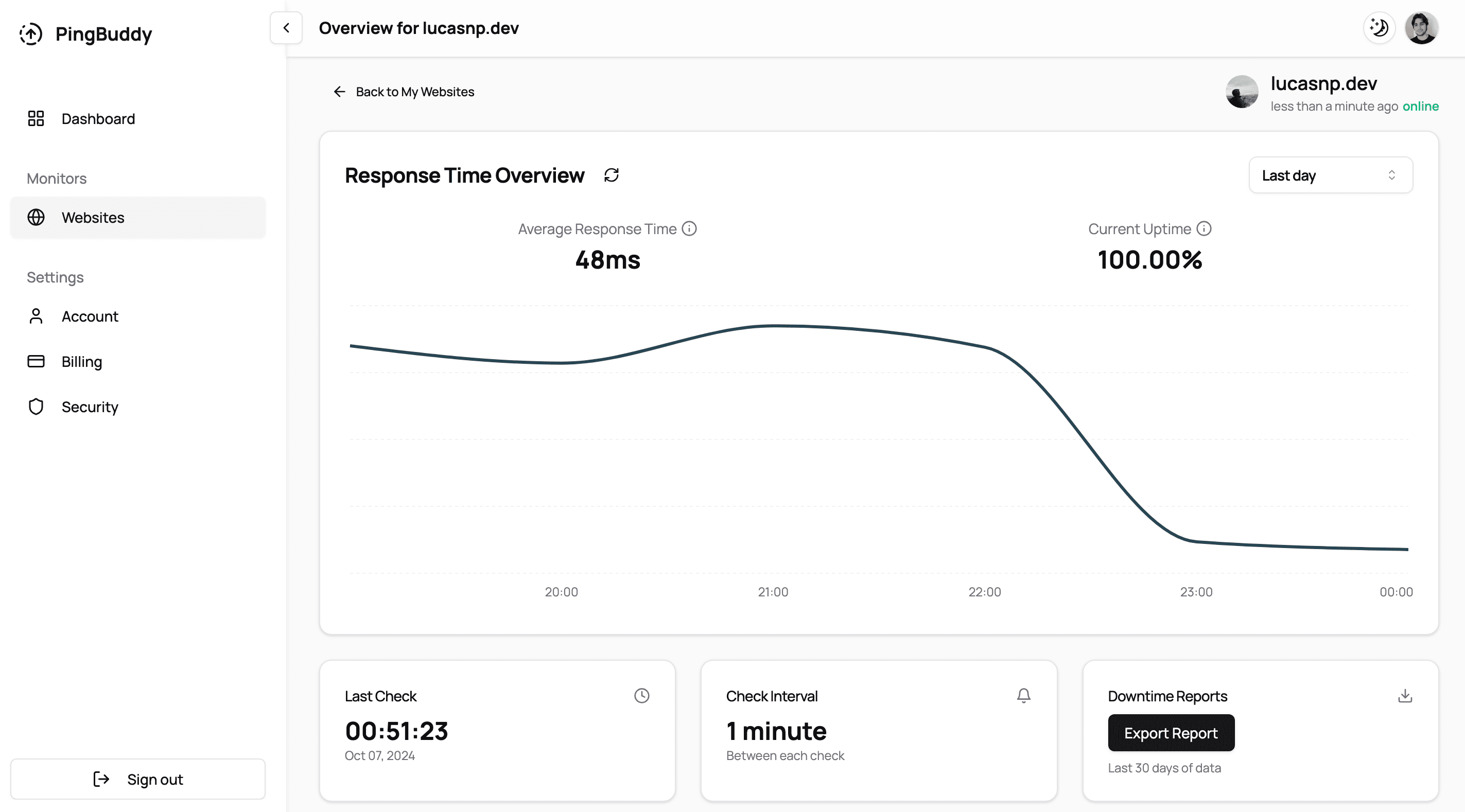Click the download icon on Downtime Reports
Image resolution: width=1465 pixels, height=812 pixels.
point(1405,696)
